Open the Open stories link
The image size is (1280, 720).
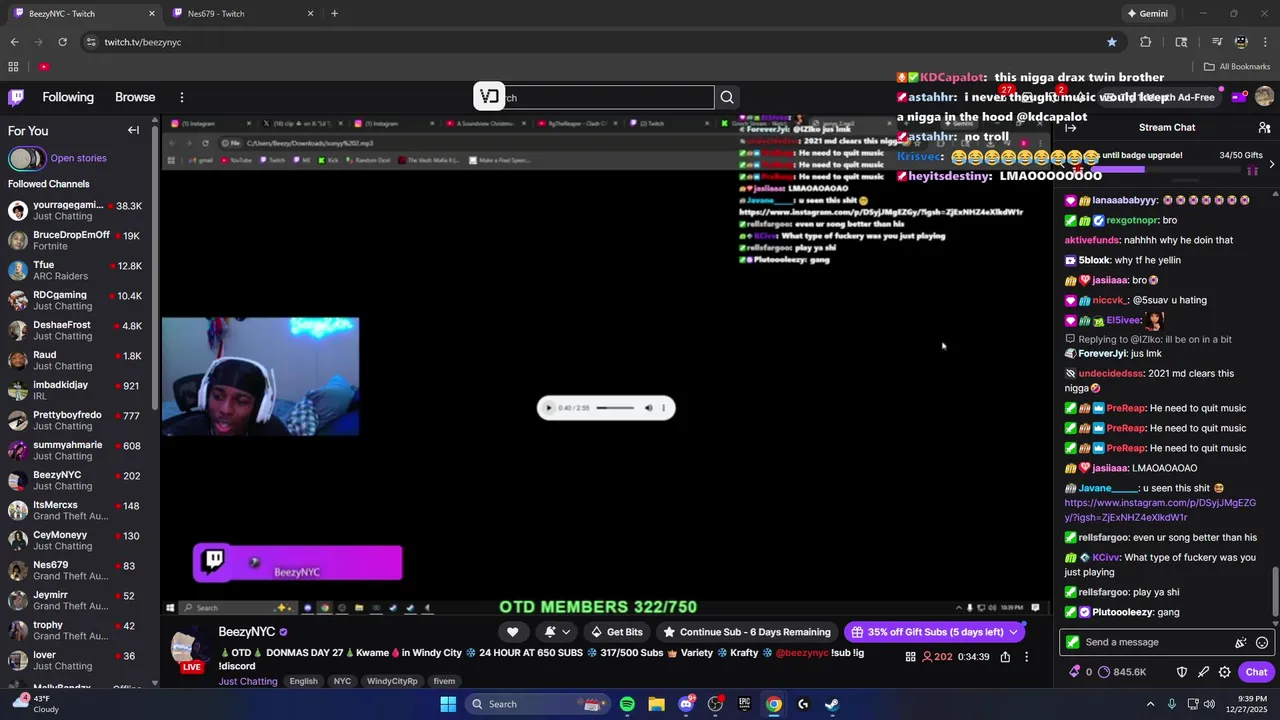point(78,158)
